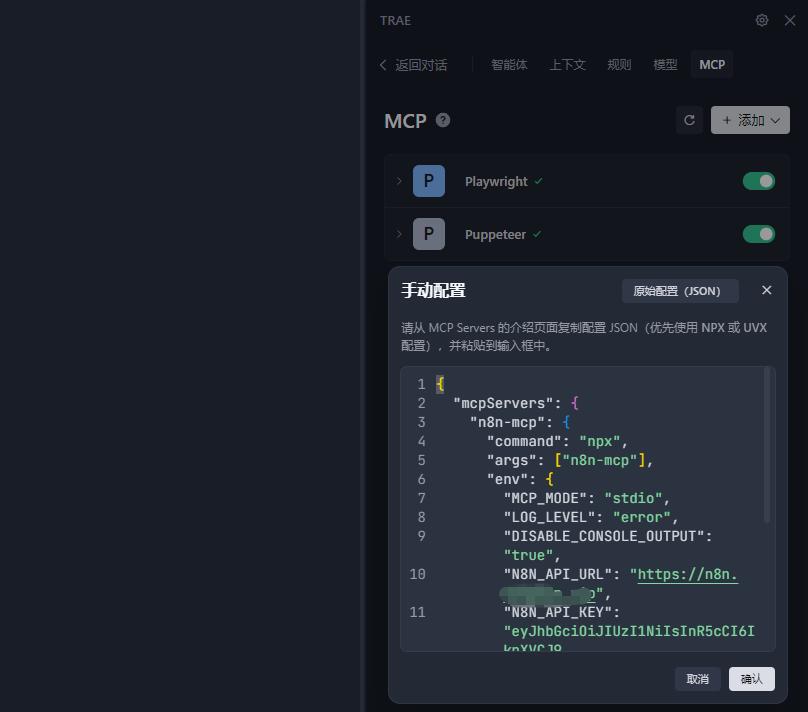Viewport: 808px width, 712px height.
Task: Click Playwright green check status icon
Action: point(538,181)
